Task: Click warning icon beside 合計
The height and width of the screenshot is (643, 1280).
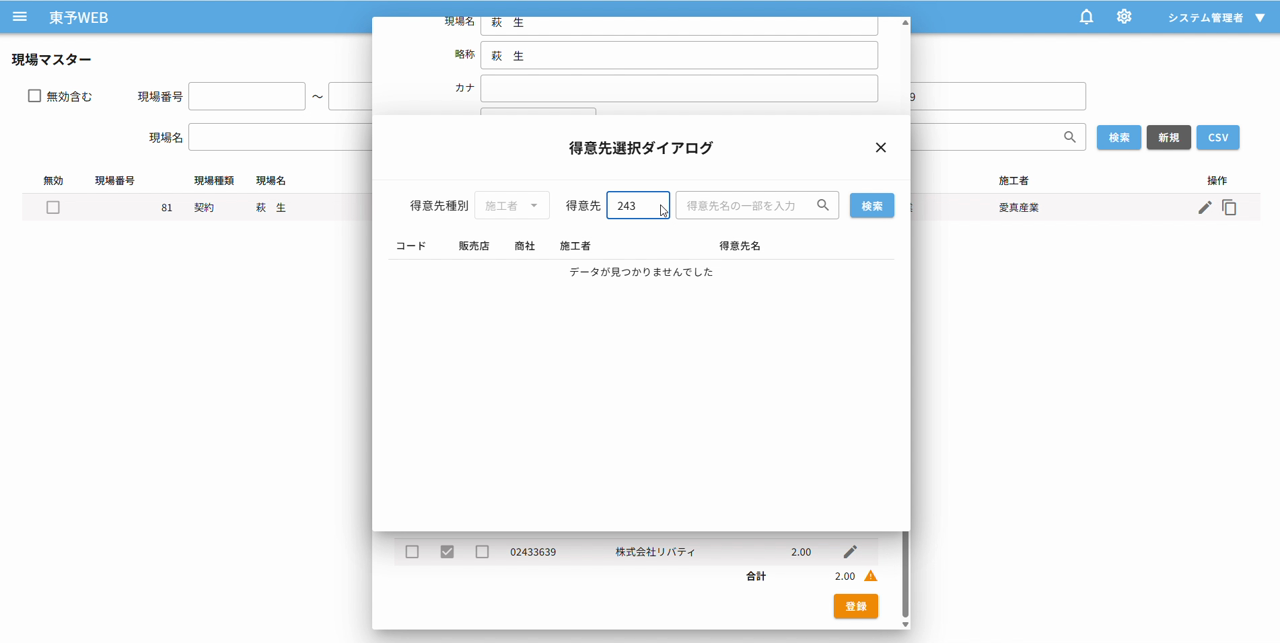Action: coord(870,576)
